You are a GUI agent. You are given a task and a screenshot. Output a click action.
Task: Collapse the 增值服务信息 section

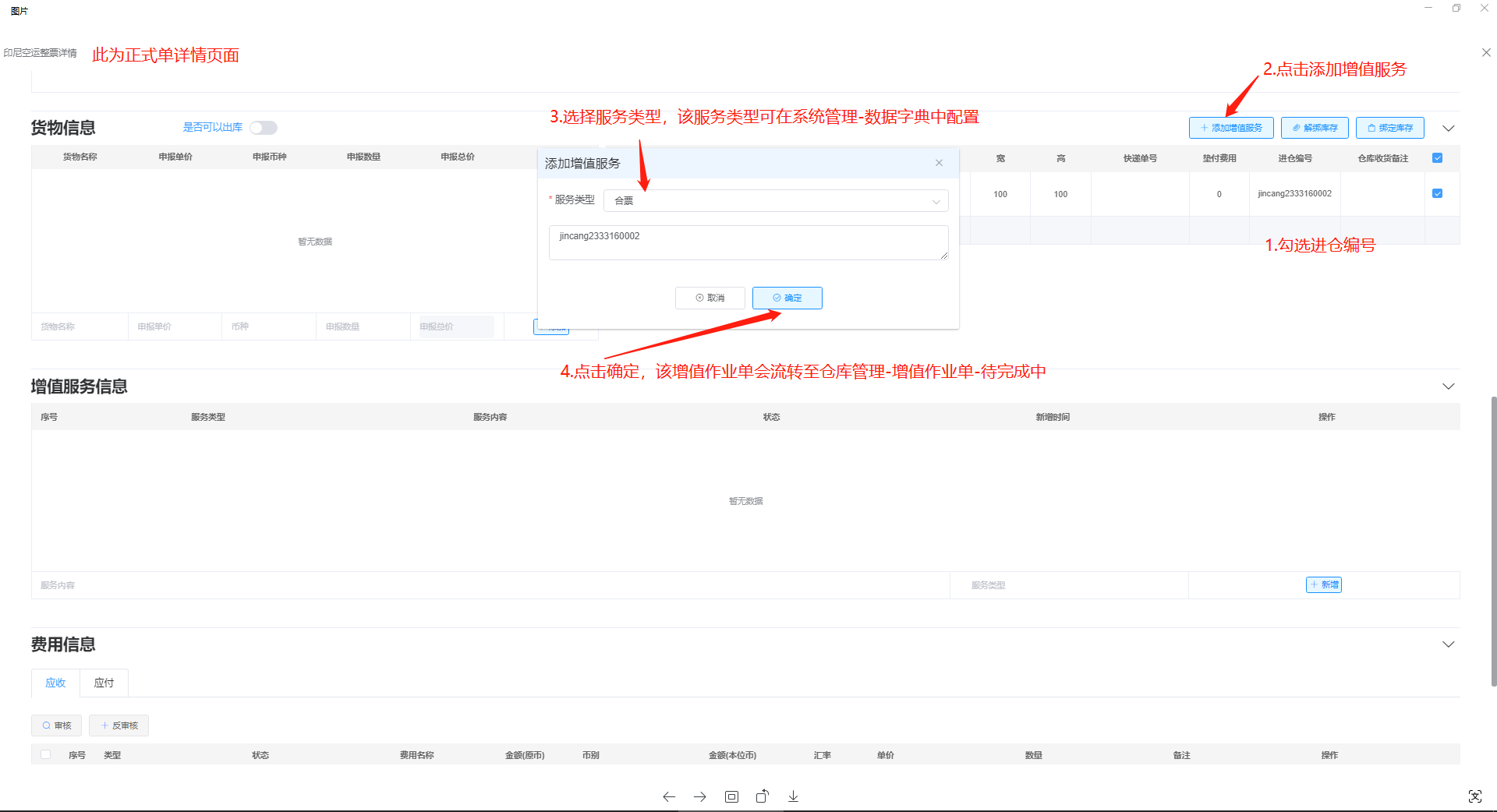point(1448,387)
